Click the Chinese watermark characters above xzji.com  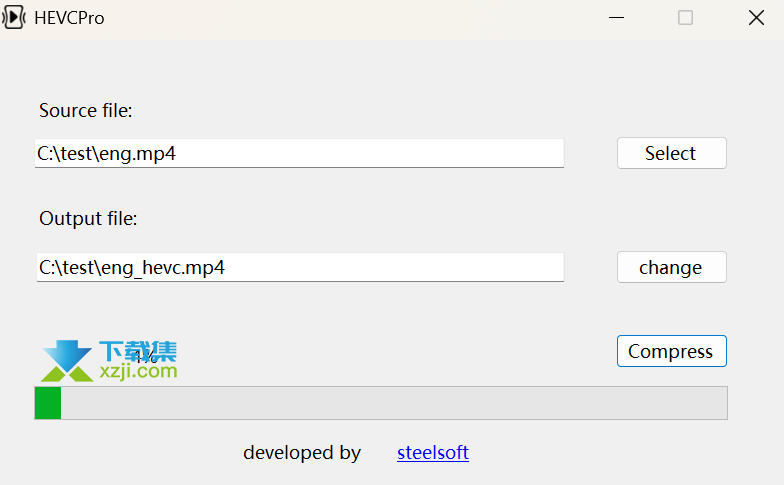[x=138, y=351]
